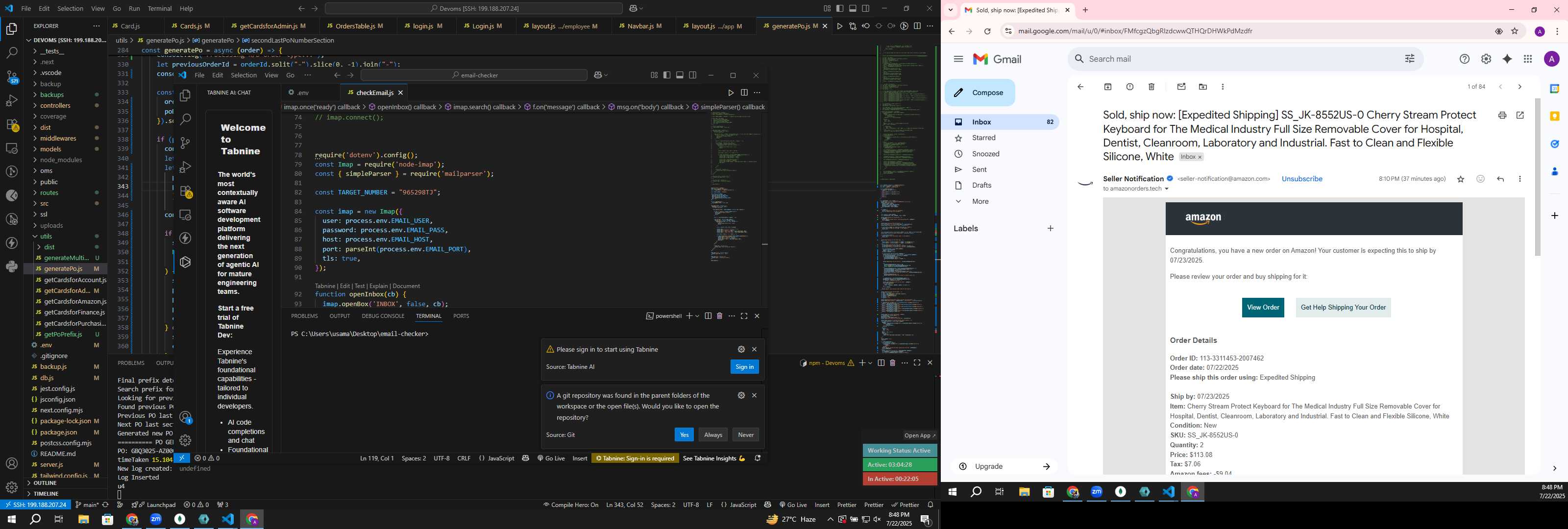Open Source Control in email-checker window
This screenshot has height=529, width=1568.
tap(186, 143)
